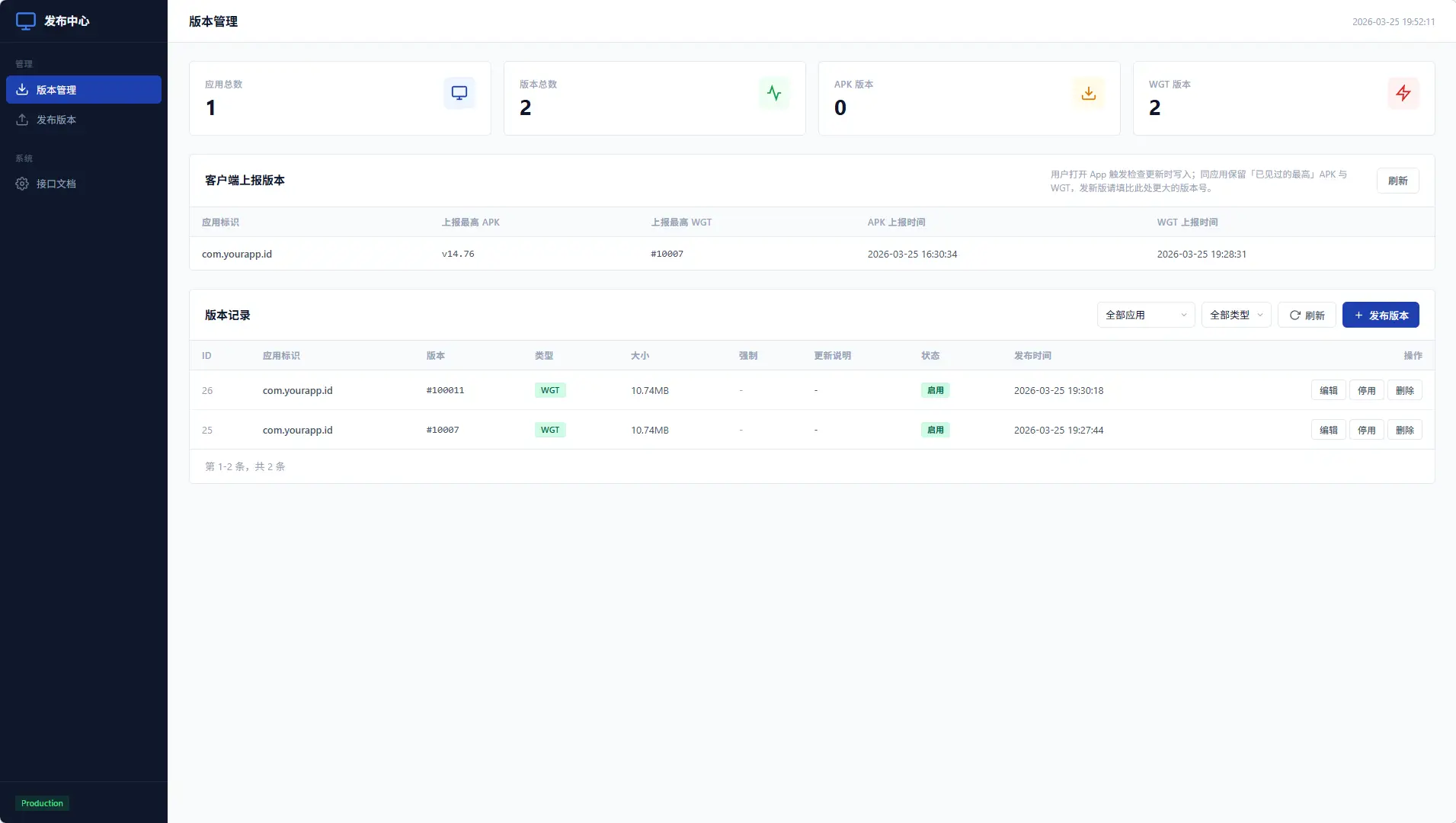
Task: Delete the version record #10007
Action: (1404, 430)
